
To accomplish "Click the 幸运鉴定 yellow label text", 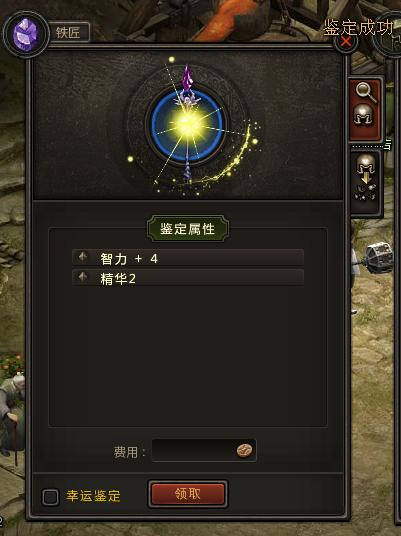I will tap(93, 496).
